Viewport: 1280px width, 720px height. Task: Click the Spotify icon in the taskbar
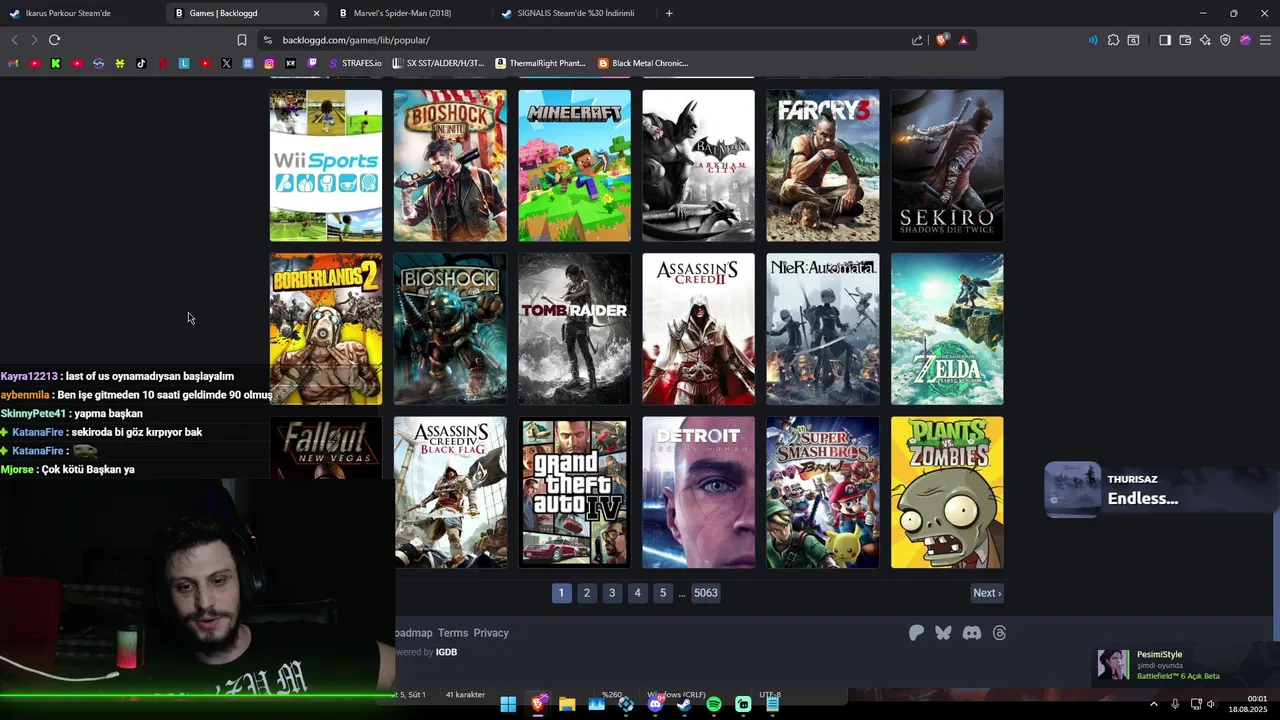pos(714,704)
